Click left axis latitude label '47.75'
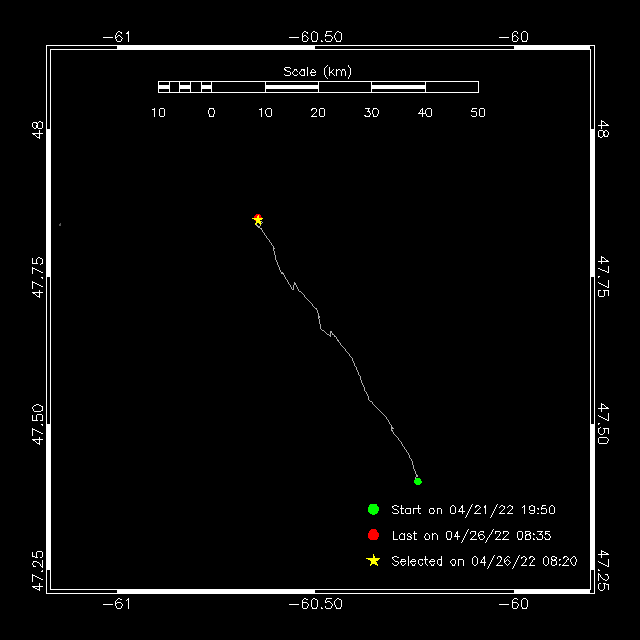Viewport: 640px width, 640px height. click(x=38, y=277)
